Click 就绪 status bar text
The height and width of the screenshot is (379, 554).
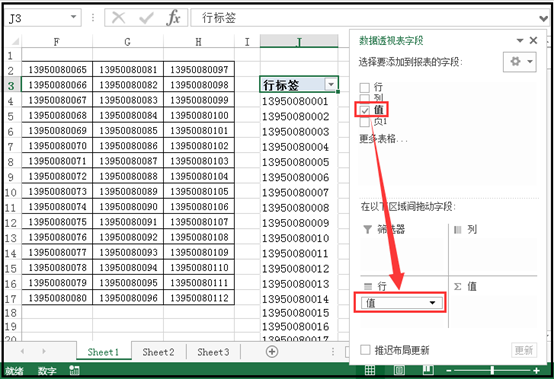point(14,371)
